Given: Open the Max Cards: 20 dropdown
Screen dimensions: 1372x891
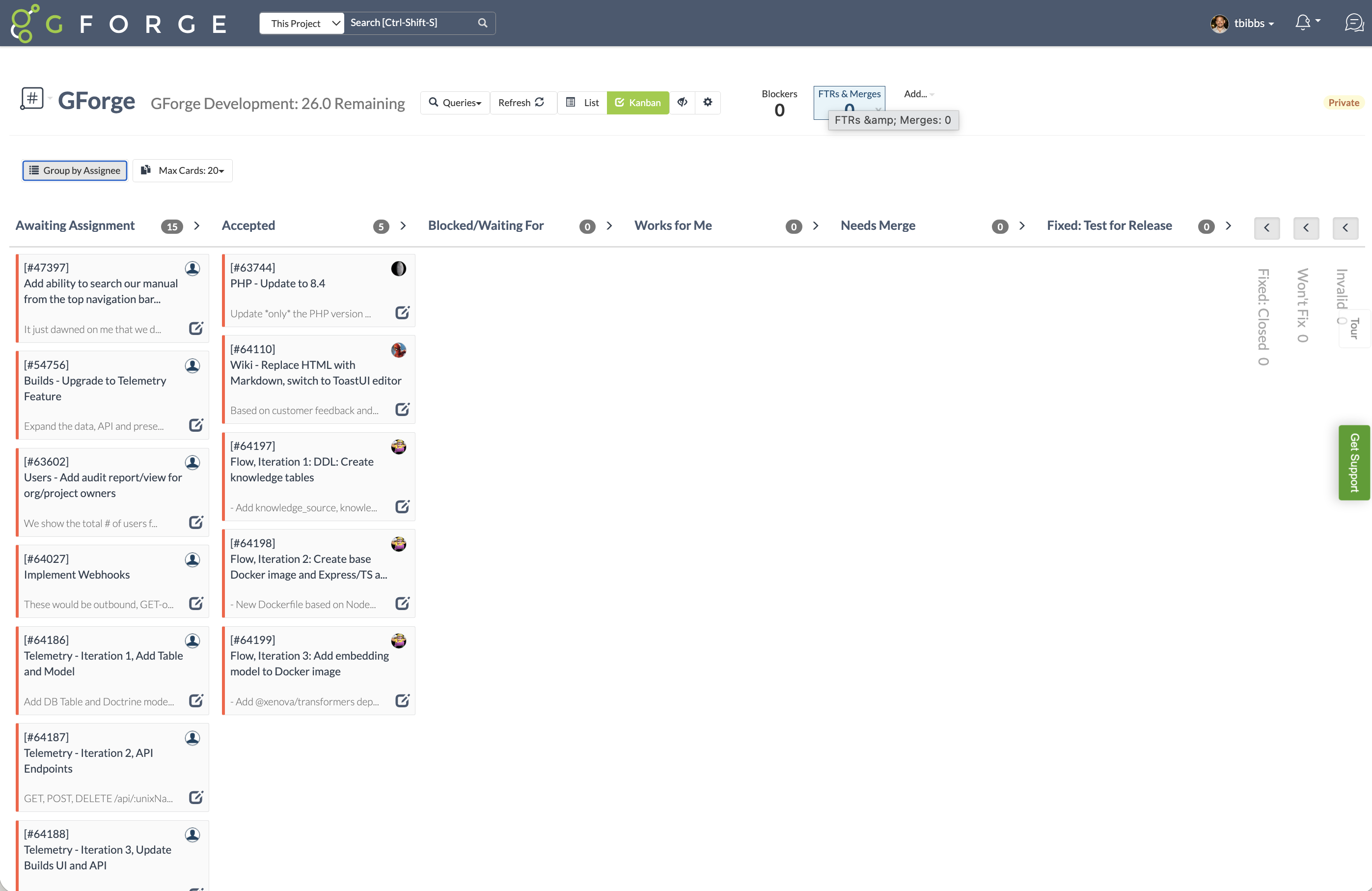Looking at the screenshot, I should pyautogui.click(x=183, y=170).
